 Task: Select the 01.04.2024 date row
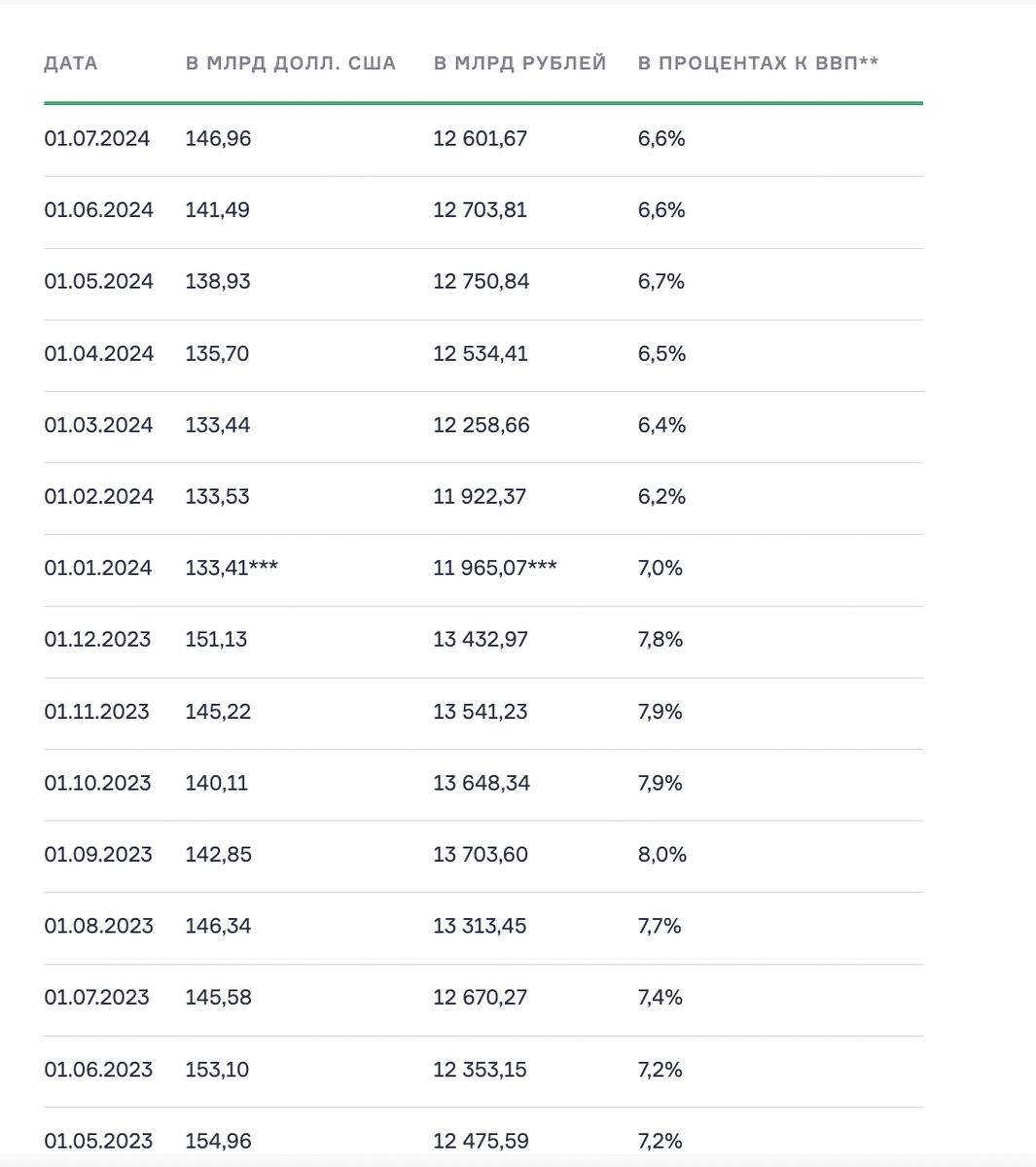98,354
